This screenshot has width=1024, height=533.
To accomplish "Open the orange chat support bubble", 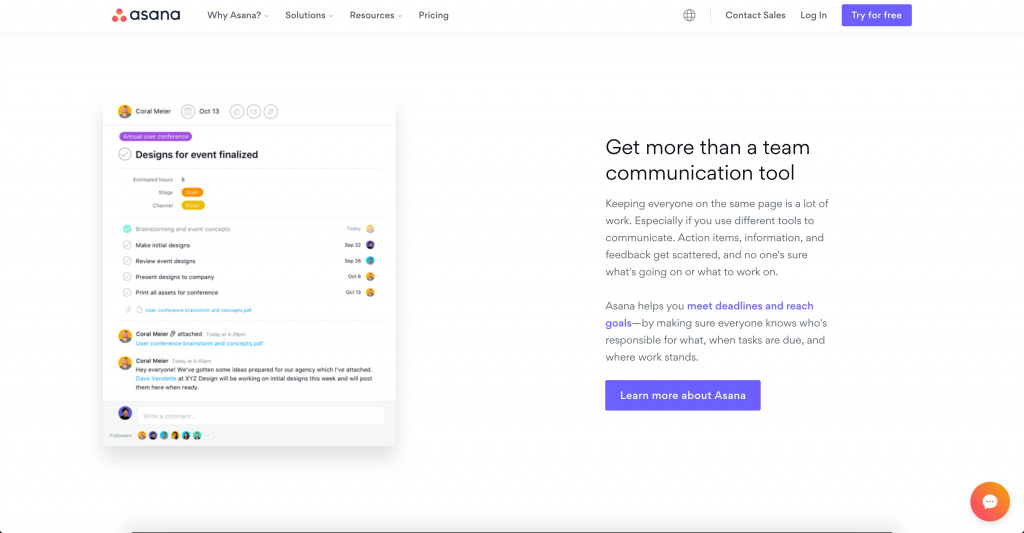I will [989, 502].
